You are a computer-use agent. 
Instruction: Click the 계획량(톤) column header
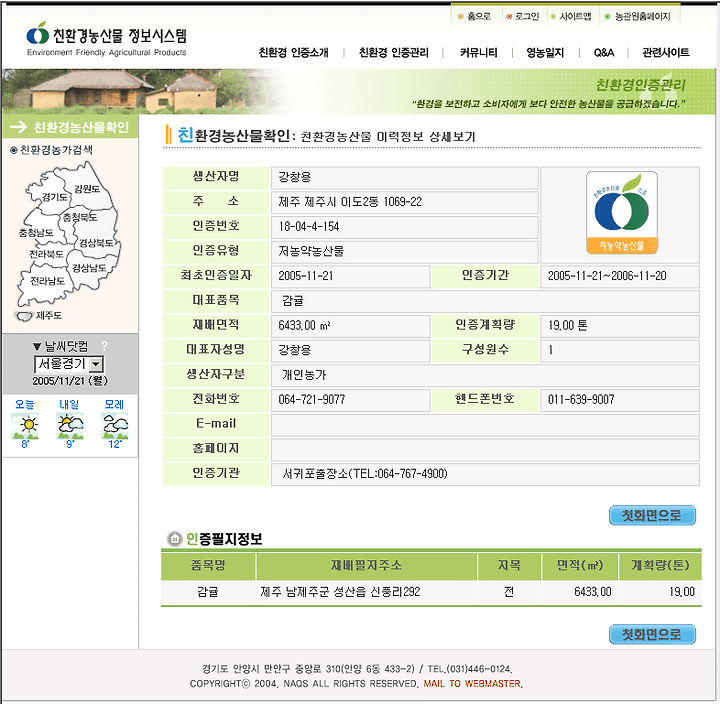(x=660, y=565)
